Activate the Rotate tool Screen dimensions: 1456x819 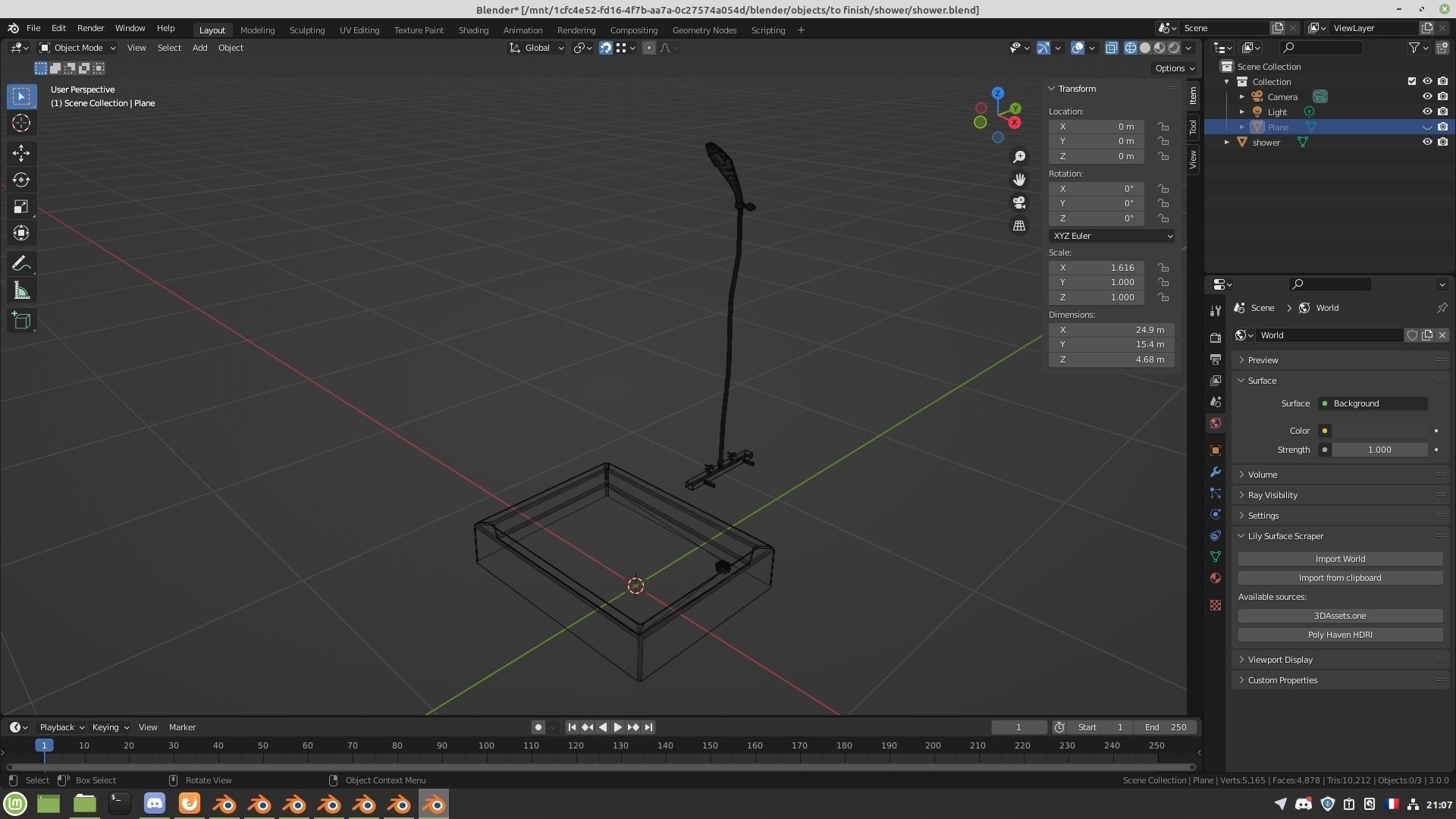tap(21, 180)
